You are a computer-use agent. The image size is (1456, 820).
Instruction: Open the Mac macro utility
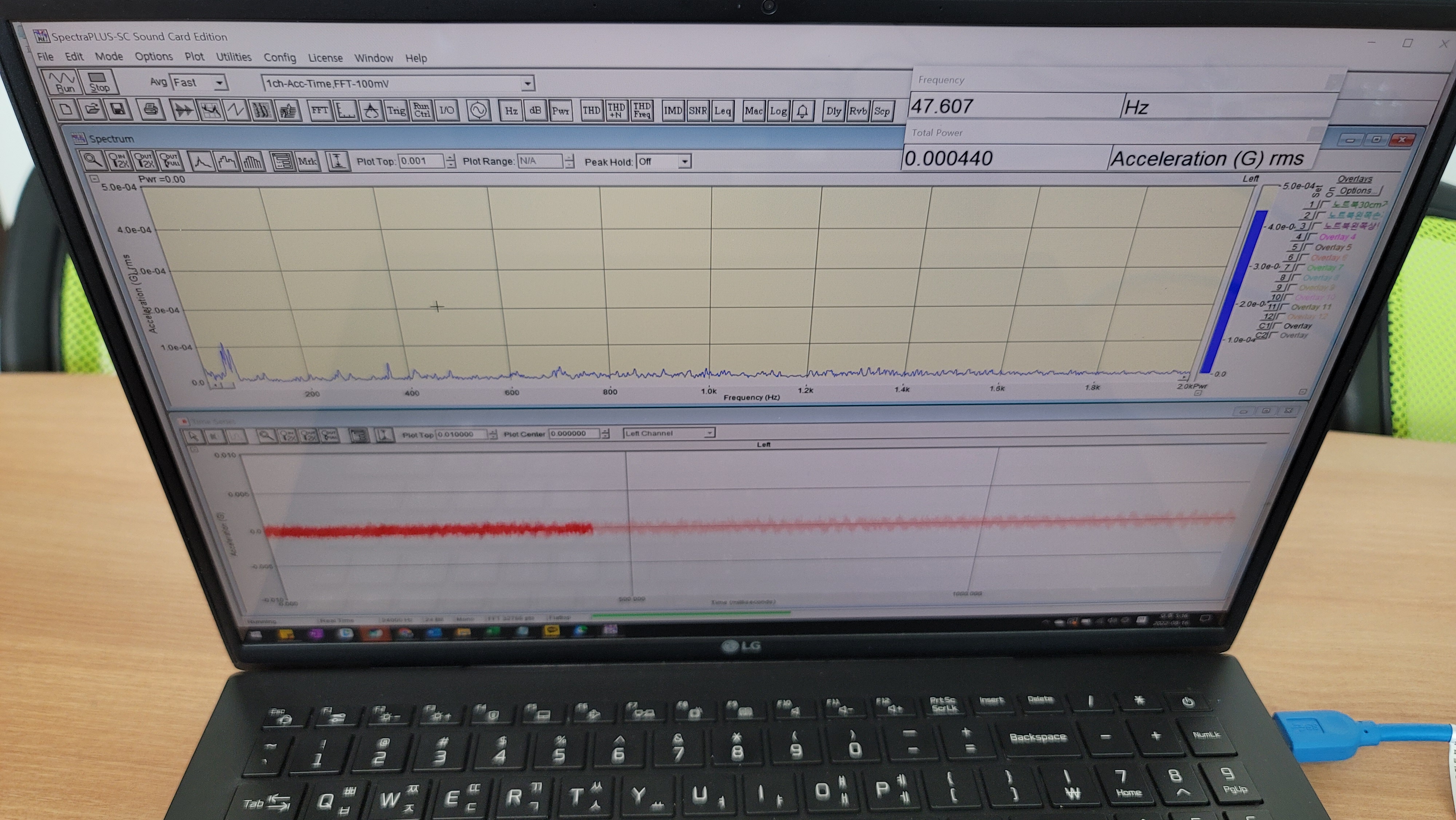pyautogui.click(x=753, y=111)
